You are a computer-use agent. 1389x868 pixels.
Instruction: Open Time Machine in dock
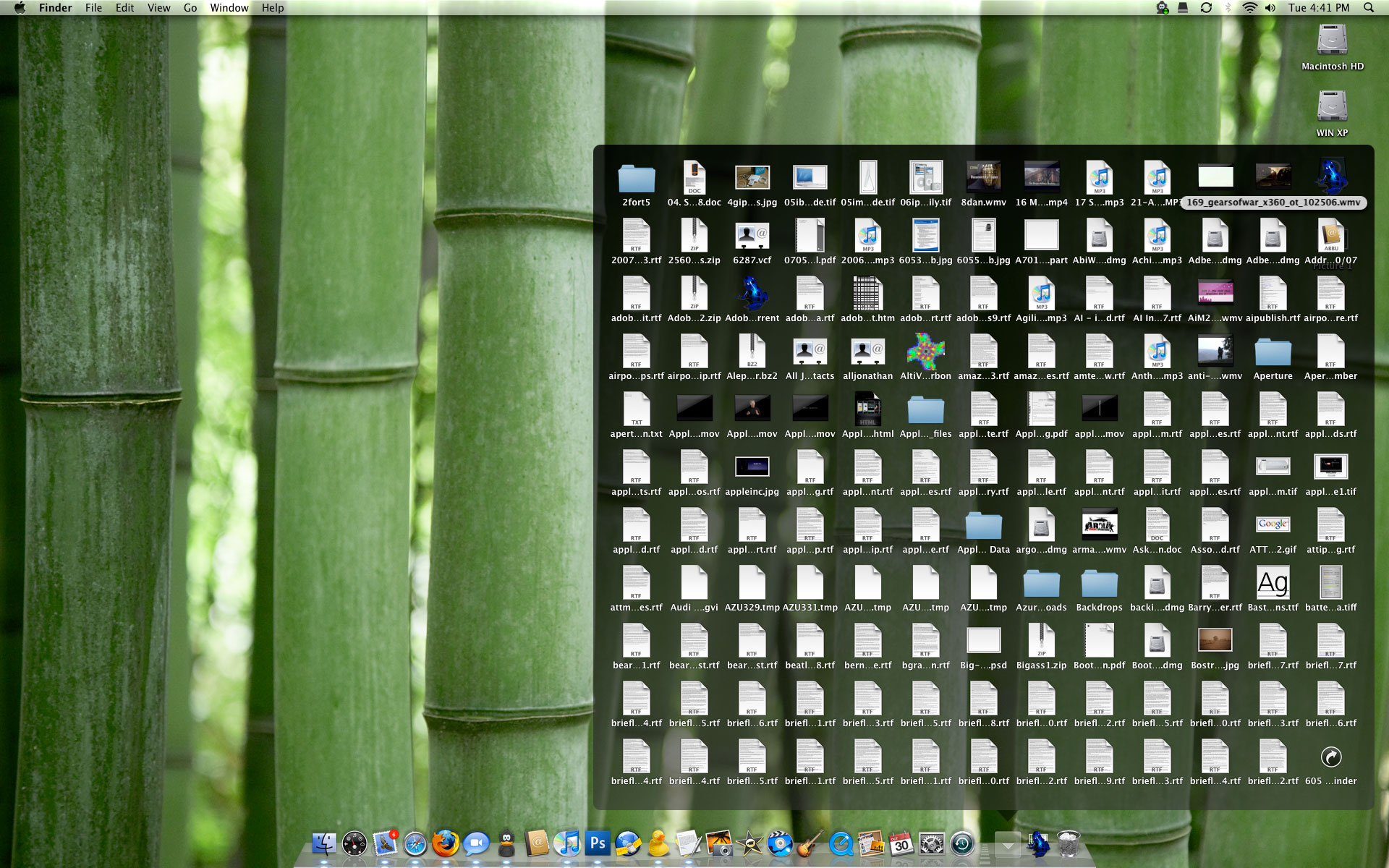tap(962, 843)
